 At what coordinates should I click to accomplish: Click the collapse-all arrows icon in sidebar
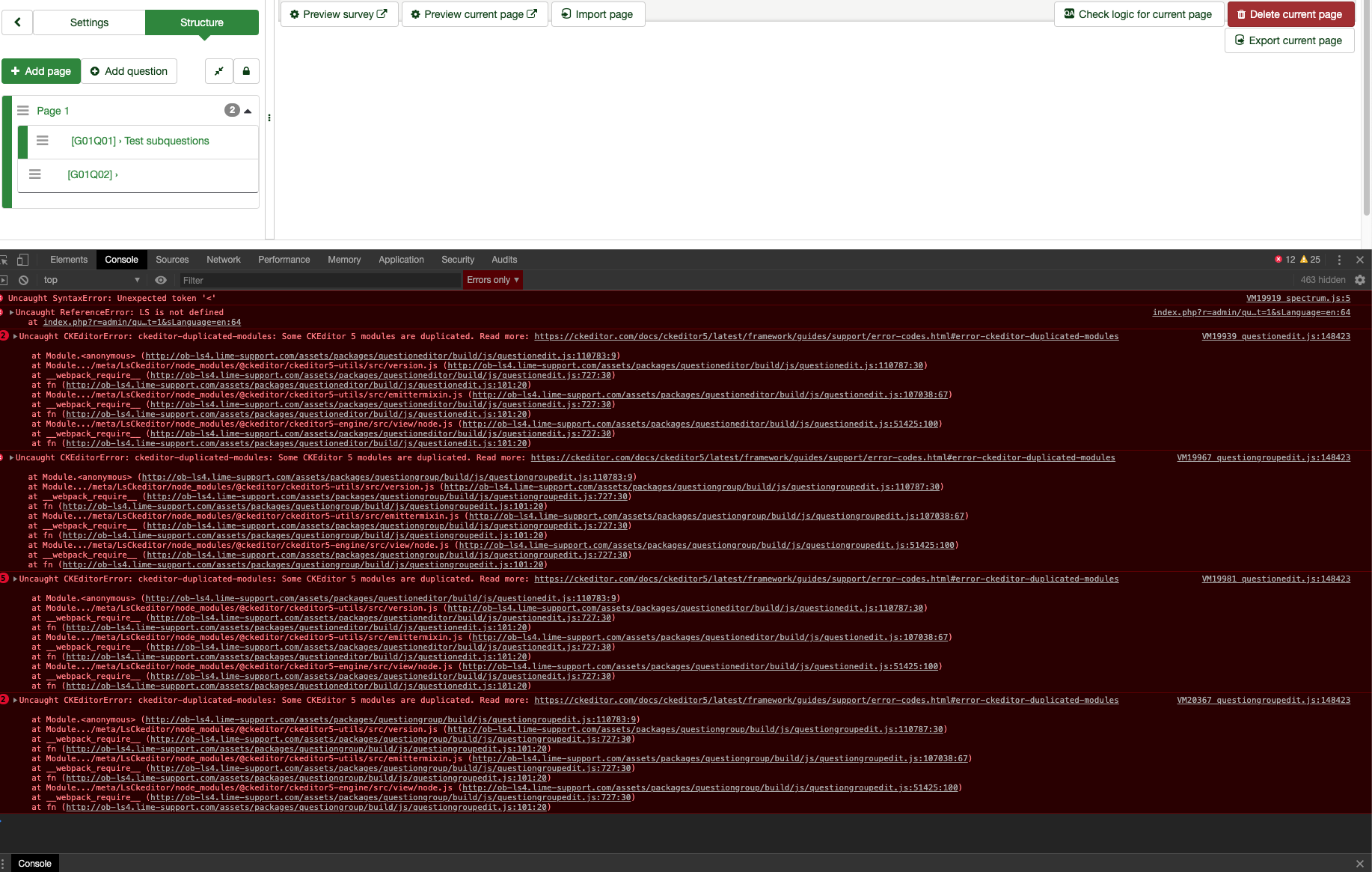[x=218, y=71]
